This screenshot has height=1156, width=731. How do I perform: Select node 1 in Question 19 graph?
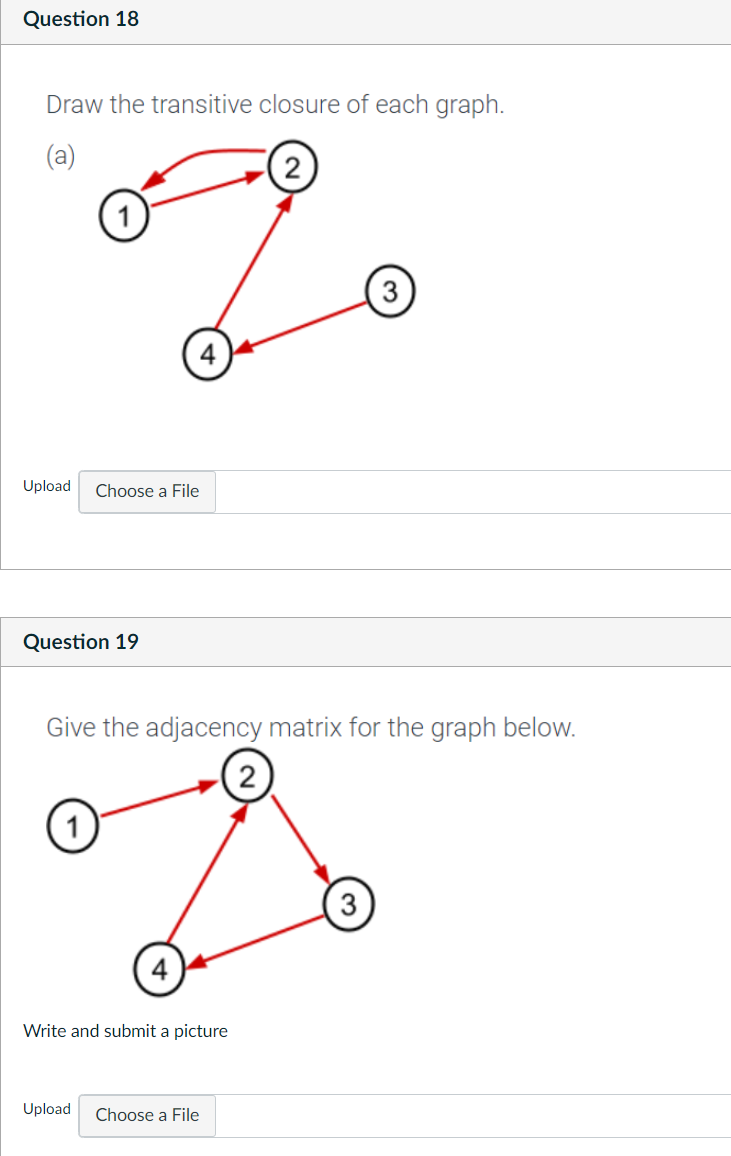[71, 825]
